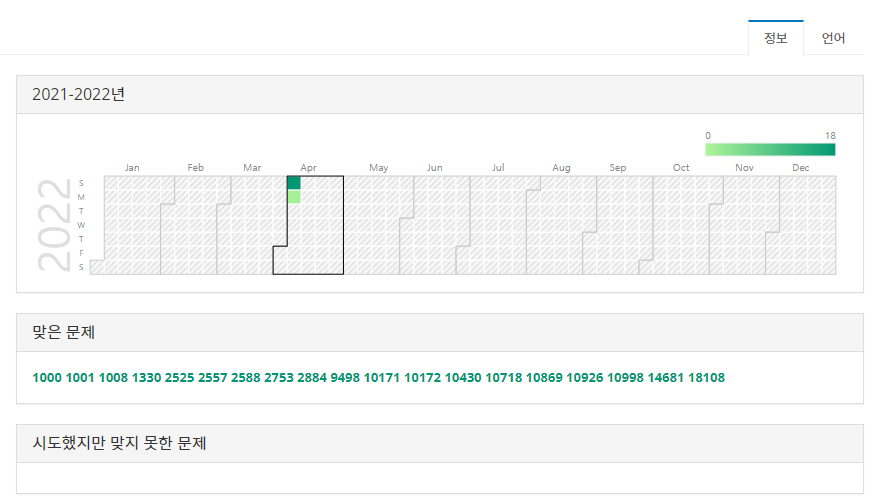Open solved problem 1001
Screen dimensions: 884x499
coord(80,378)
